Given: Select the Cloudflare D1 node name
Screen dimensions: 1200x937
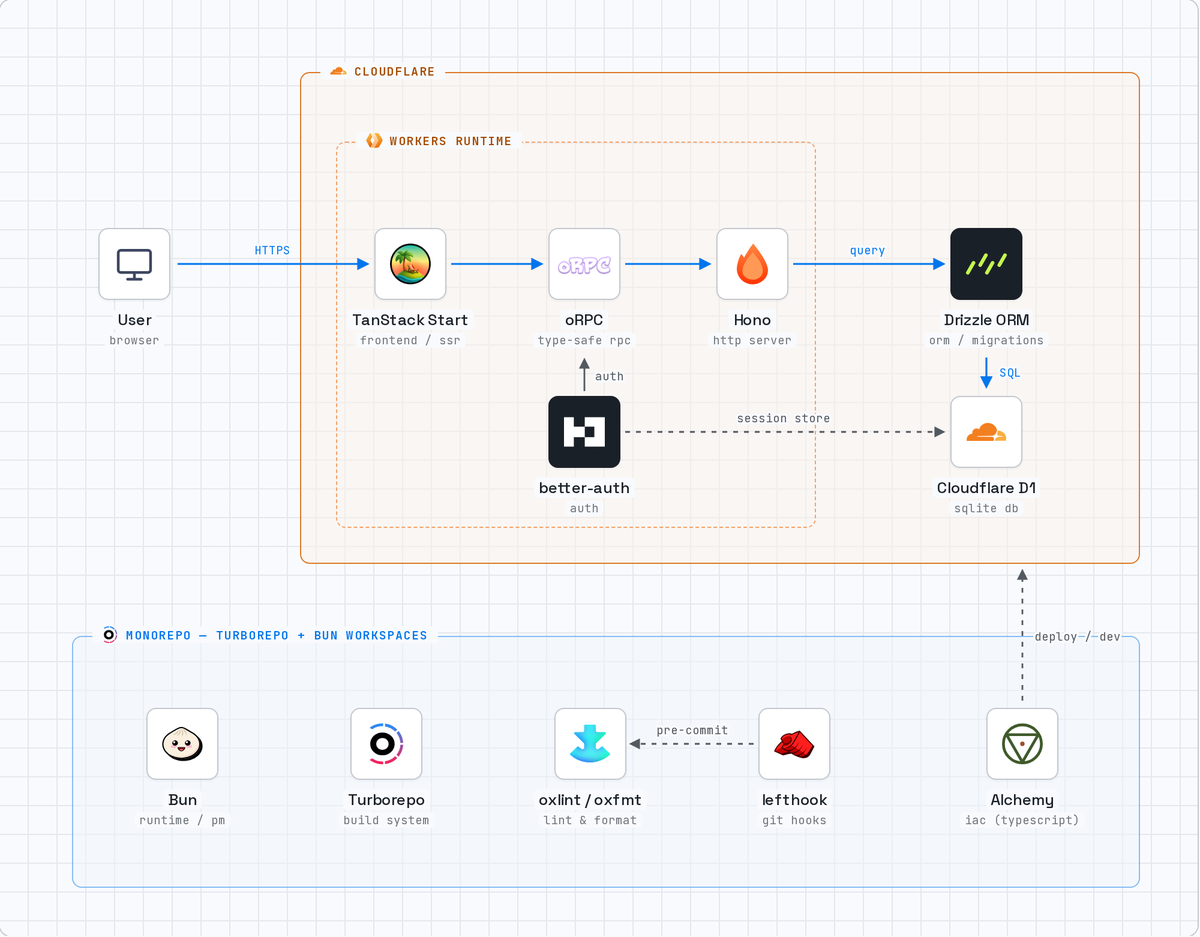Looking at the screenshot, I should [x=986, y=488].
